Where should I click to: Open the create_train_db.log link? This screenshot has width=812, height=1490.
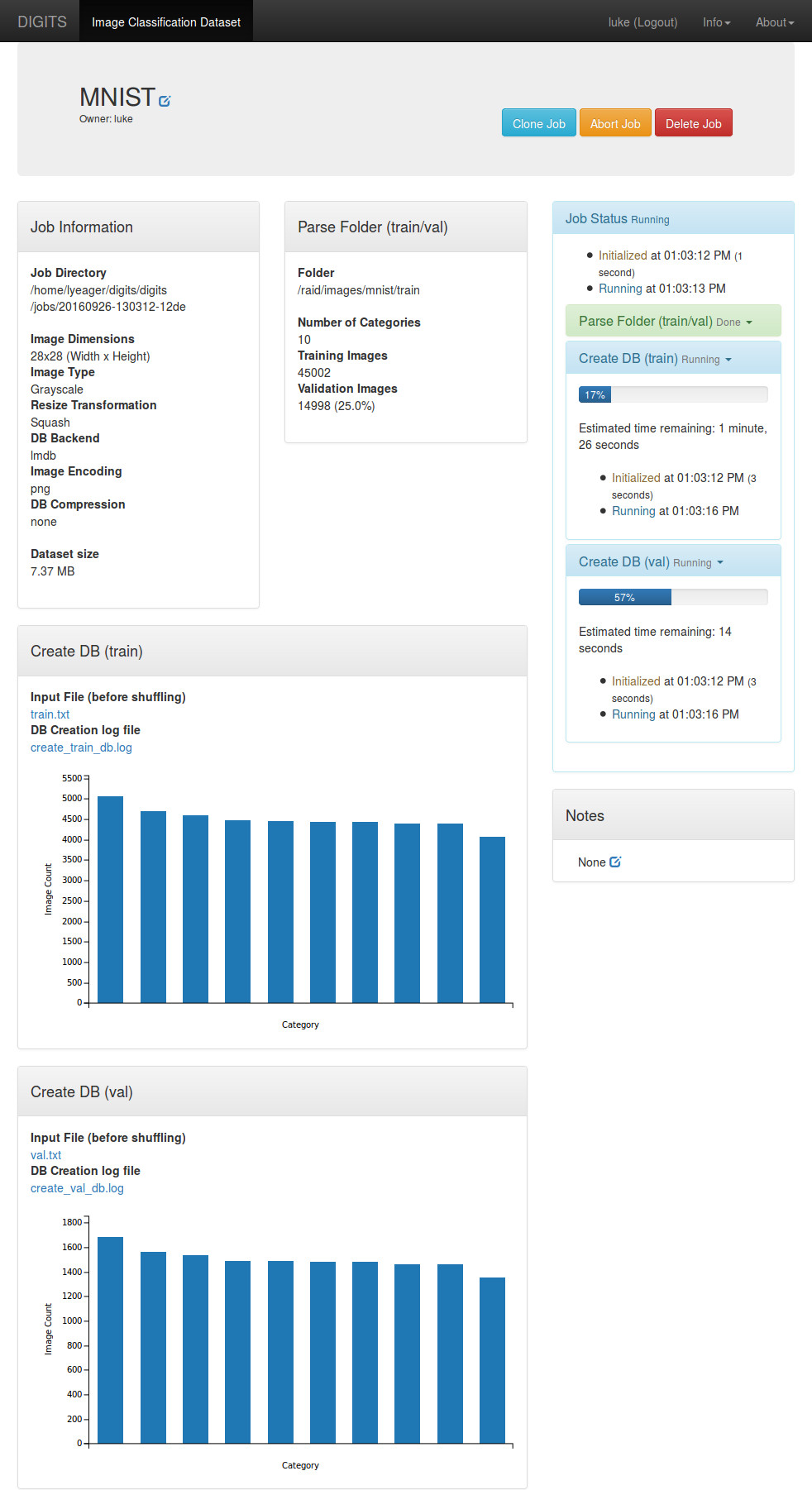(x=81, y=747)
